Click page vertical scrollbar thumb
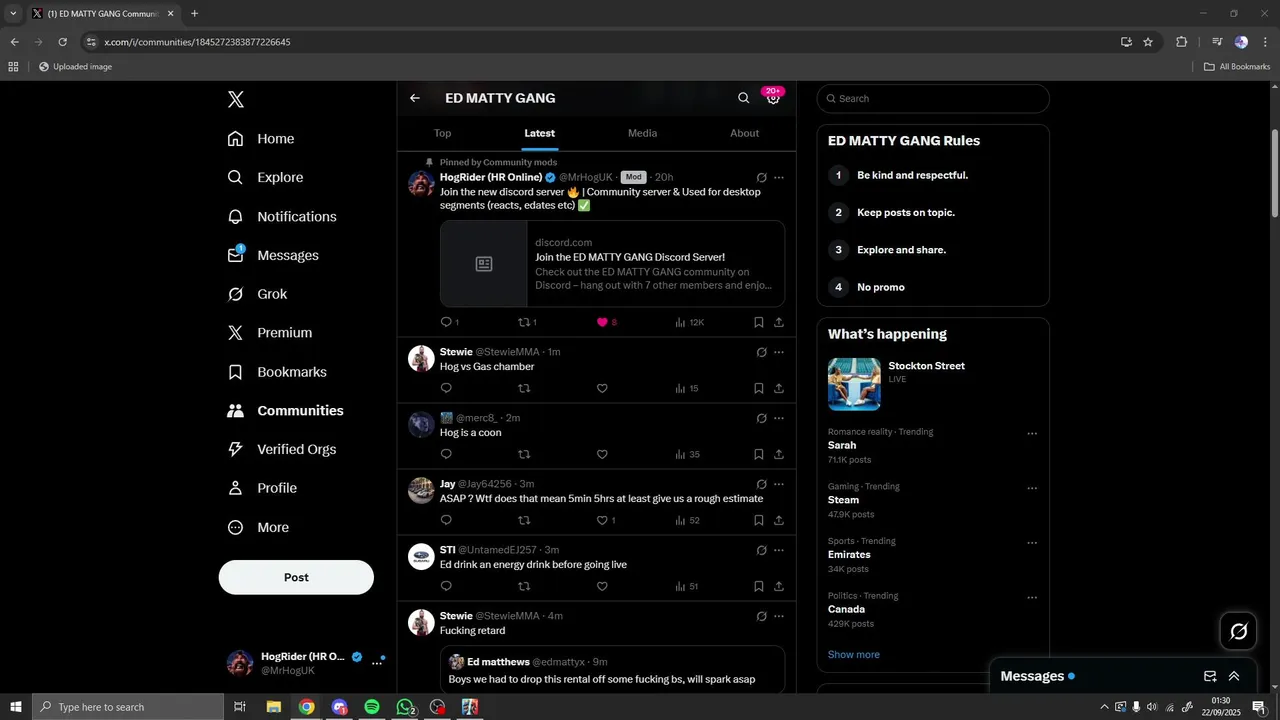 pos(1274,172)
